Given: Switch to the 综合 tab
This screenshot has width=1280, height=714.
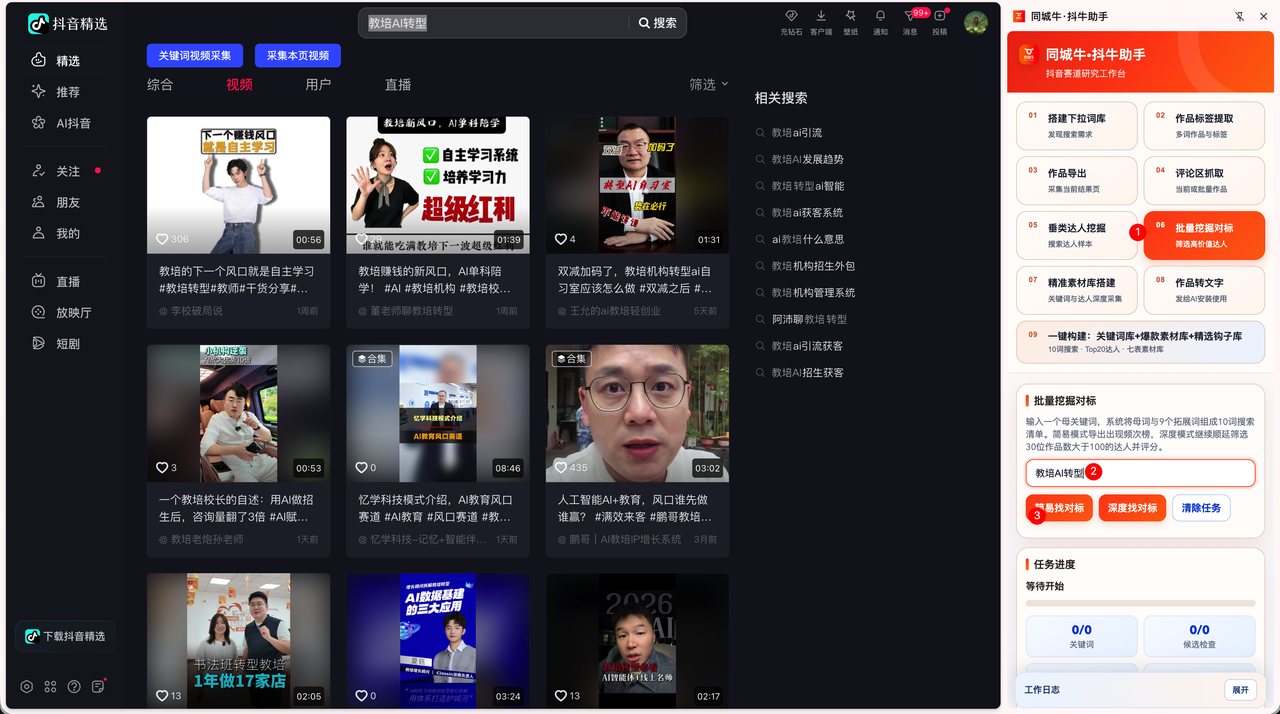Looking at the screenshot, I should click(160, 85).
